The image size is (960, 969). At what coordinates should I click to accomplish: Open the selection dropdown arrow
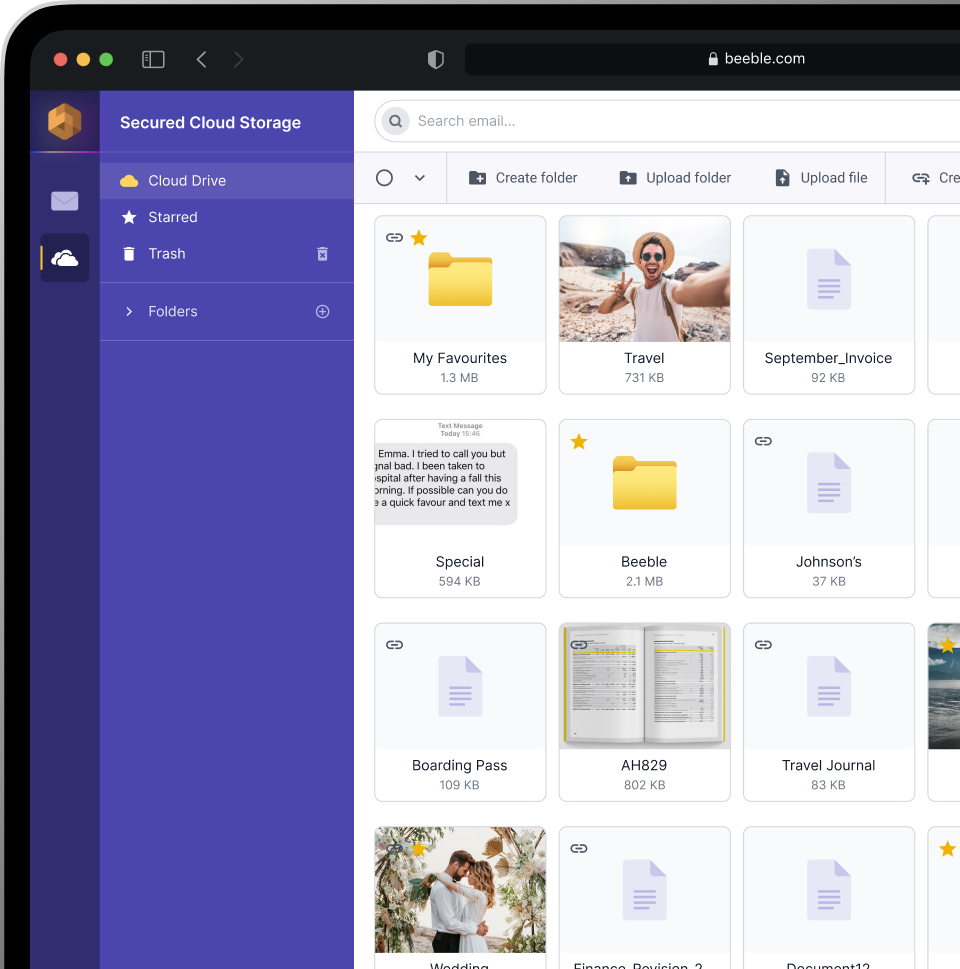420,178
